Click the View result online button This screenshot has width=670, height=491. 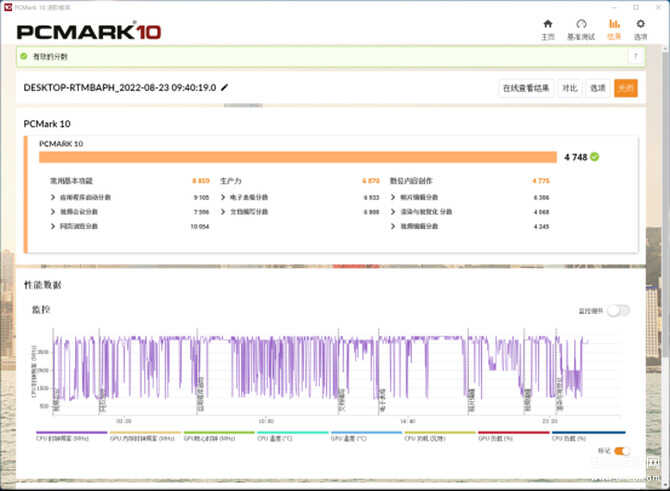pos(526,88)
